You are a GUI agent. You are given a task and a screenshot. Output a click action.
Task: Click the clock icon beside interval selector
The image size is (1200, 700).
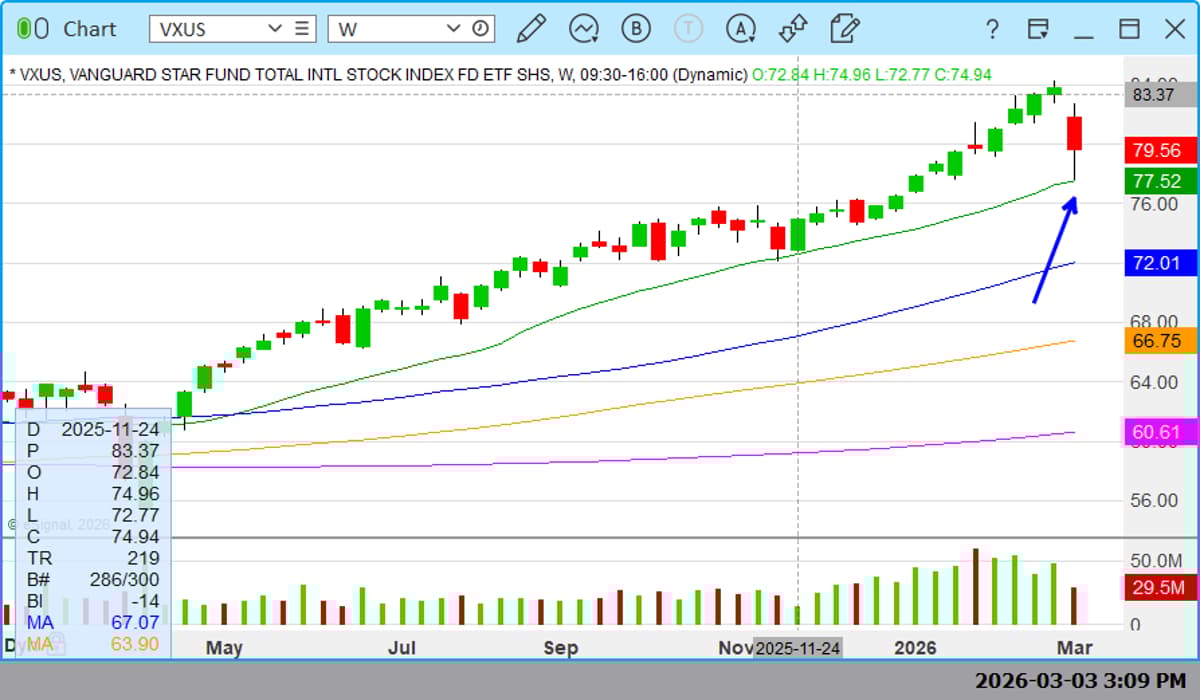481,28
